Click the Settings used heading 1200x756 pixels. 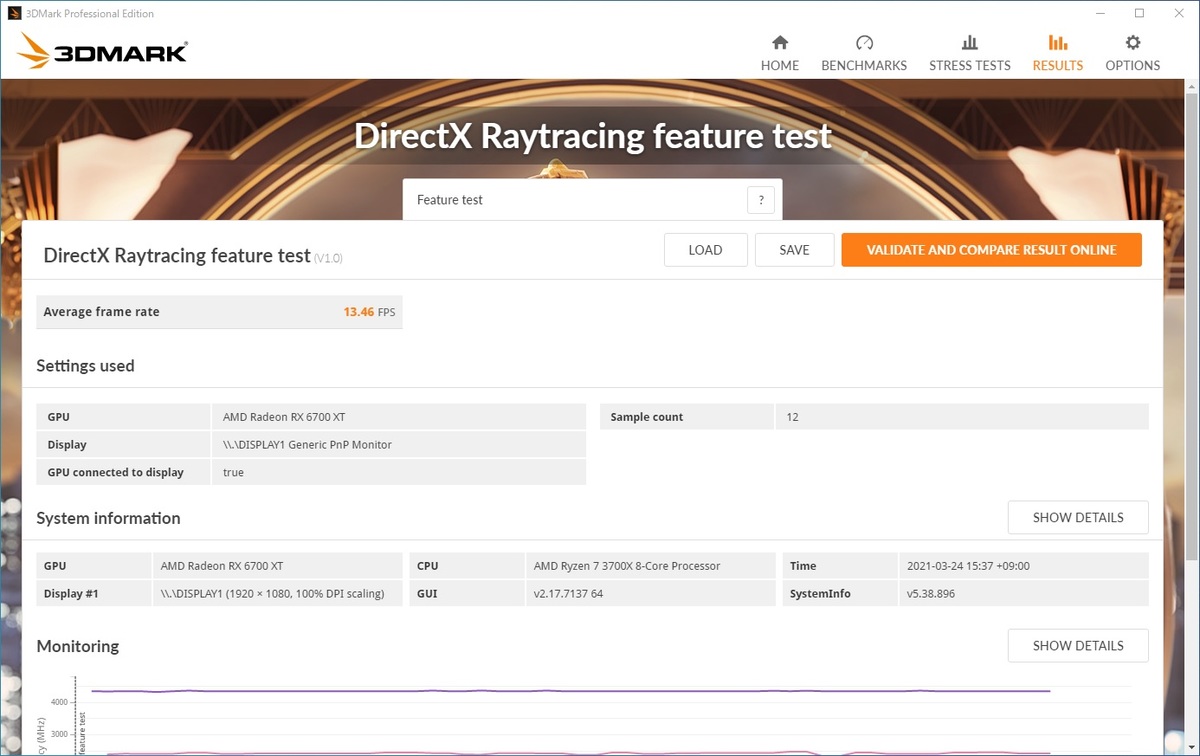(x=85, y=366)
